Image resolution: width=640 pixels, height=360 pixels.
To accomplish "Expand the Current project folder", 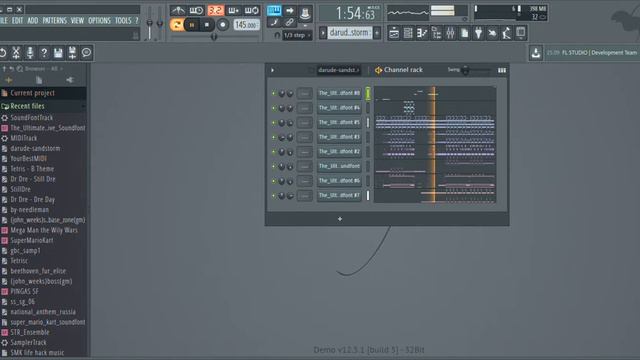I will pyautogui.click(x=43, y=93).
